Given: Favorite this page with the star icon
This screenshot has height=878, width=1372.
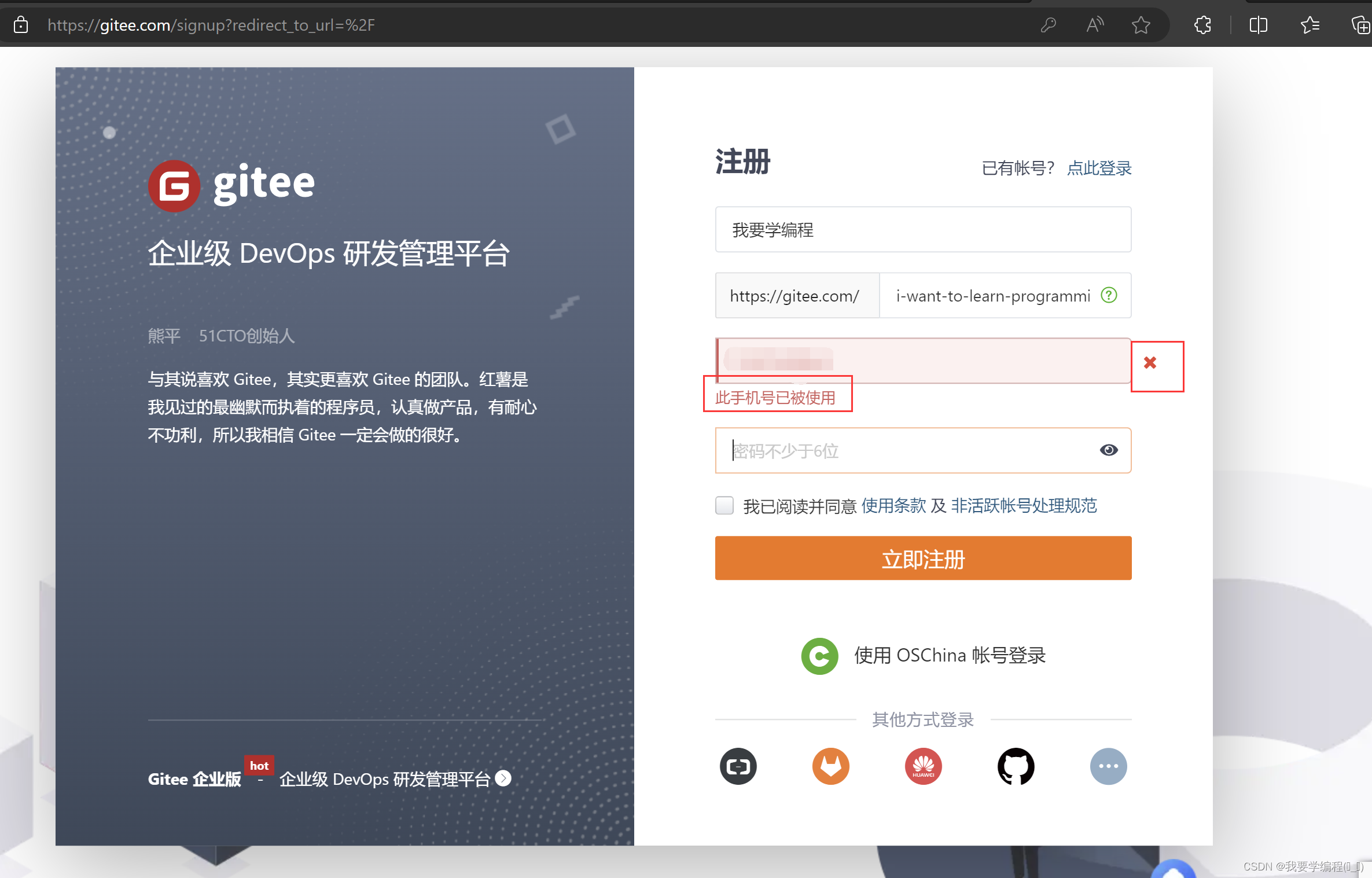Looking at the screenshot, I should (x=1141, y=25).
